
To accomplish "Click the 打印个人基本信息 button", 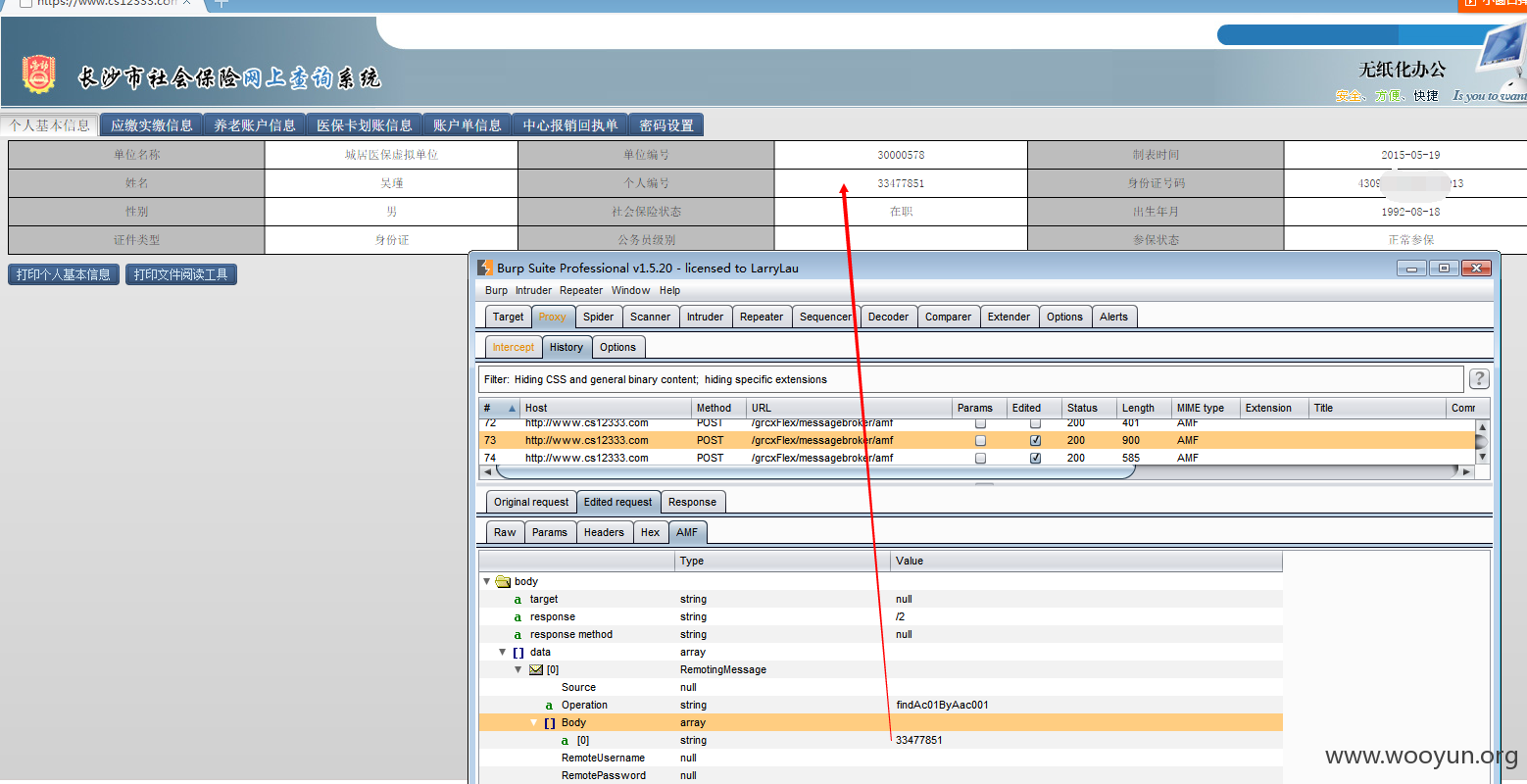I will click(x=64, y=274).
